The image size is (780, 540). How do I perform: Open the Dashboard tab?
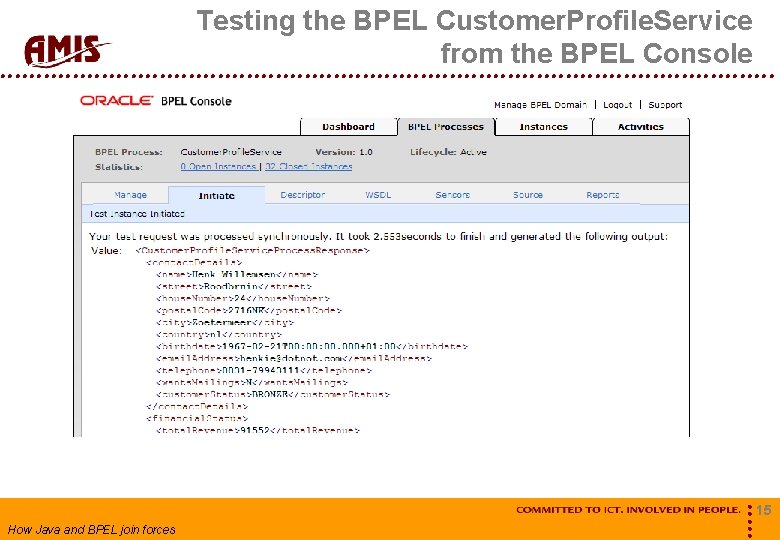(348, 127)
